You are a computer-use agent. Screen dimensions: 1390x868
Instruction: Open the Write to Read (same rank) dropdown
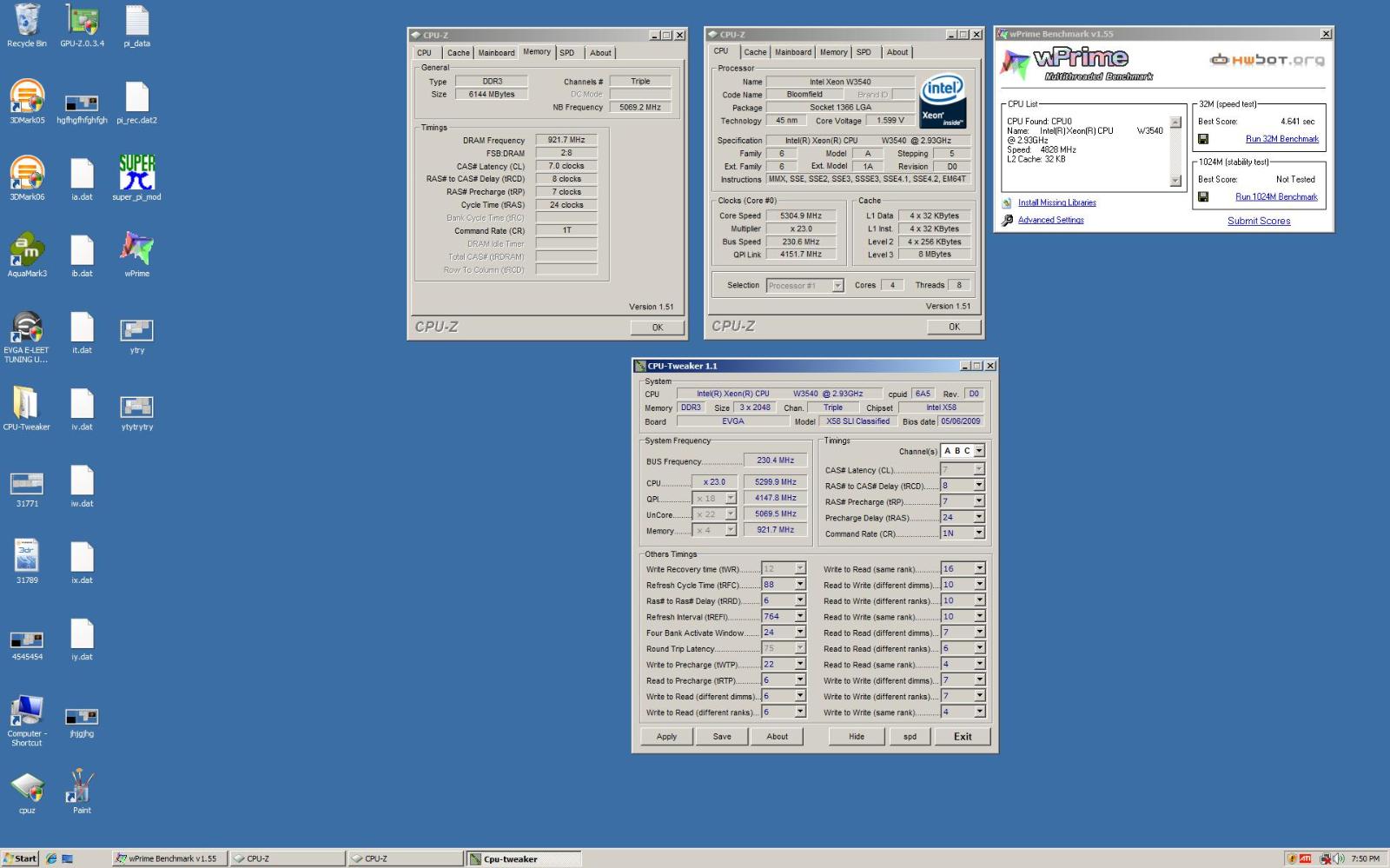coord(979,568)
